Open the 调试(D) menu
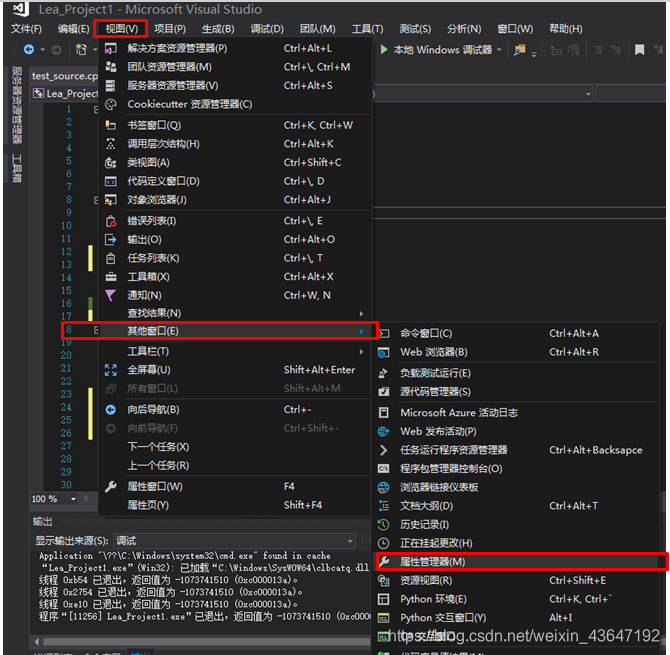The width and height of the screenshot is (670, 655). (x=267, y=29)
